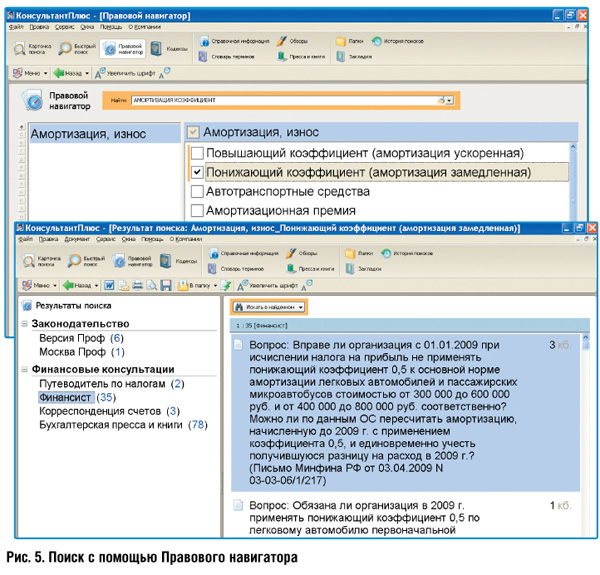This screenshot has width=600, height=575.
Task: Click Пресса и книги in Результат поиска window
Action: click(x=311, y=269)
